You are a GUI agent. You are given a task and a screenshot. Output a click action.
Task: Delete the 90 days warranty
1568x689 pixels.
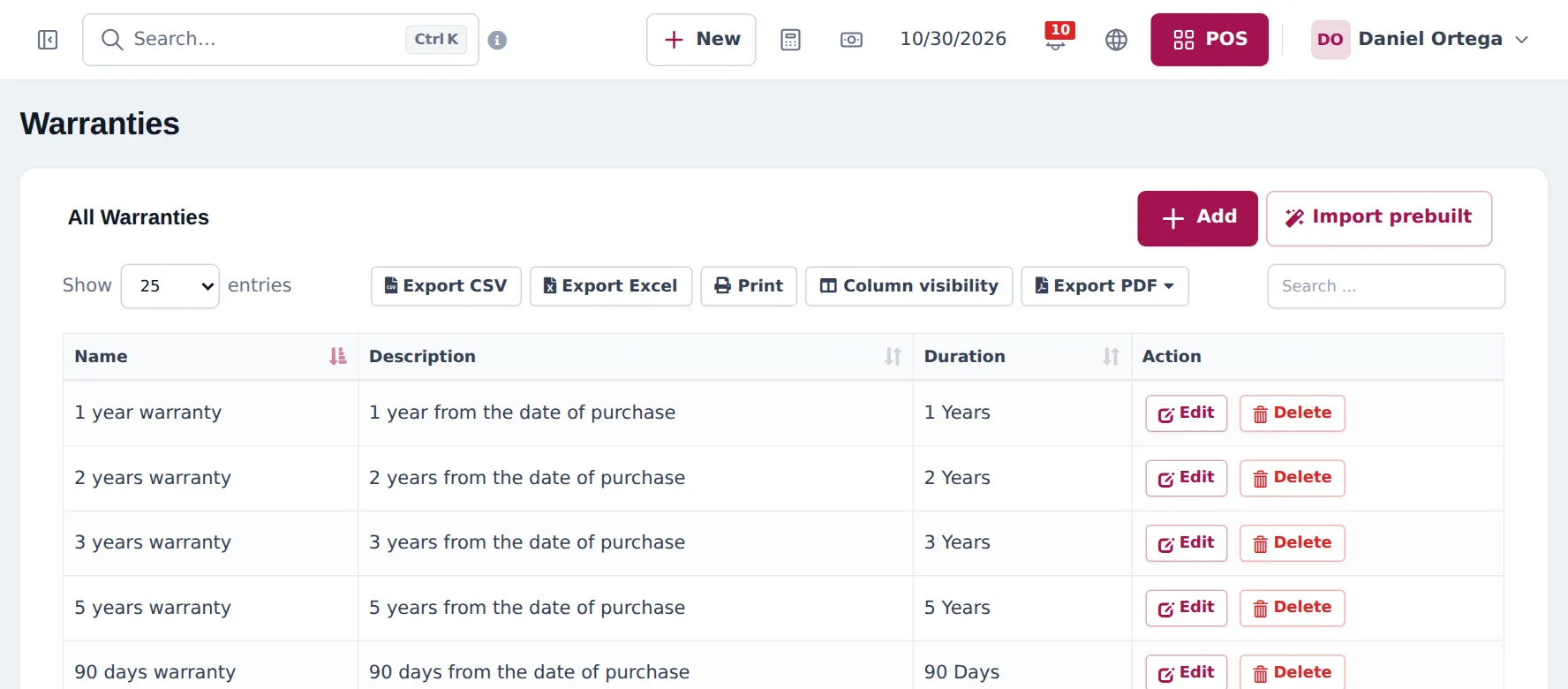pos(1292,672)
